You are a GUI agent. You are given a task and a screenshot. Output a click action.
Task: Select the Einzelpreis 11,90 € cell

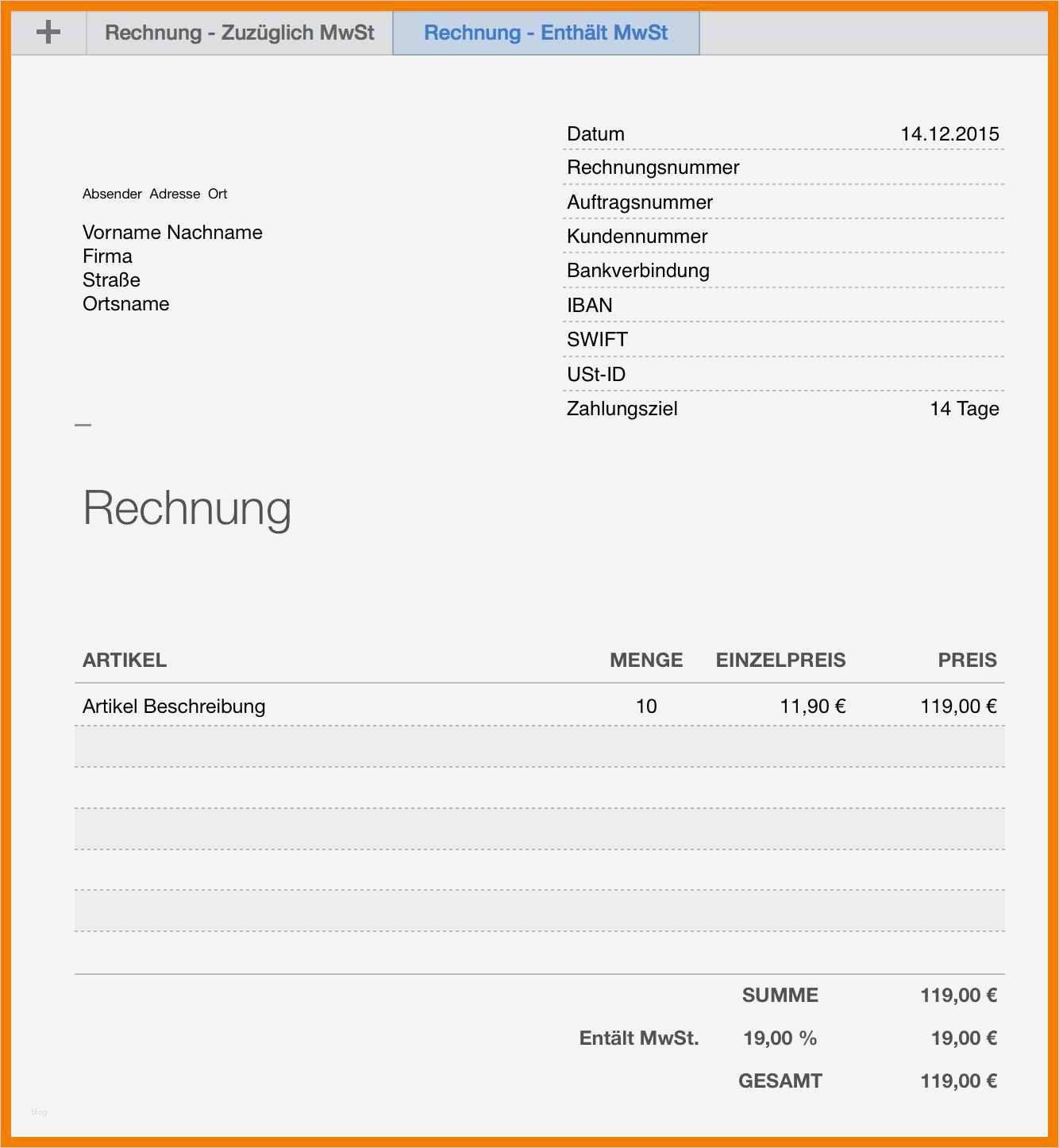[x=812, y=706]
